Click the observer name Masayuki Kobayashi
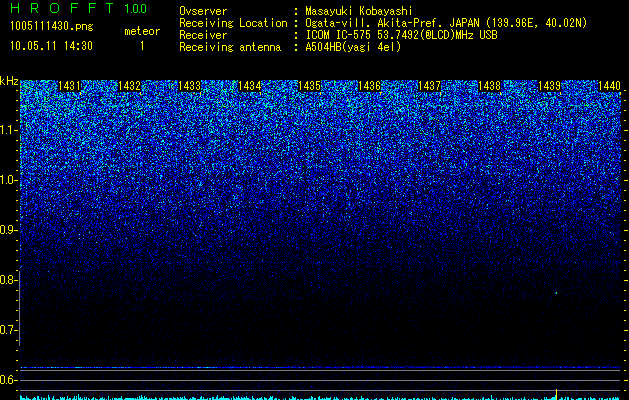 coord(359,11)
